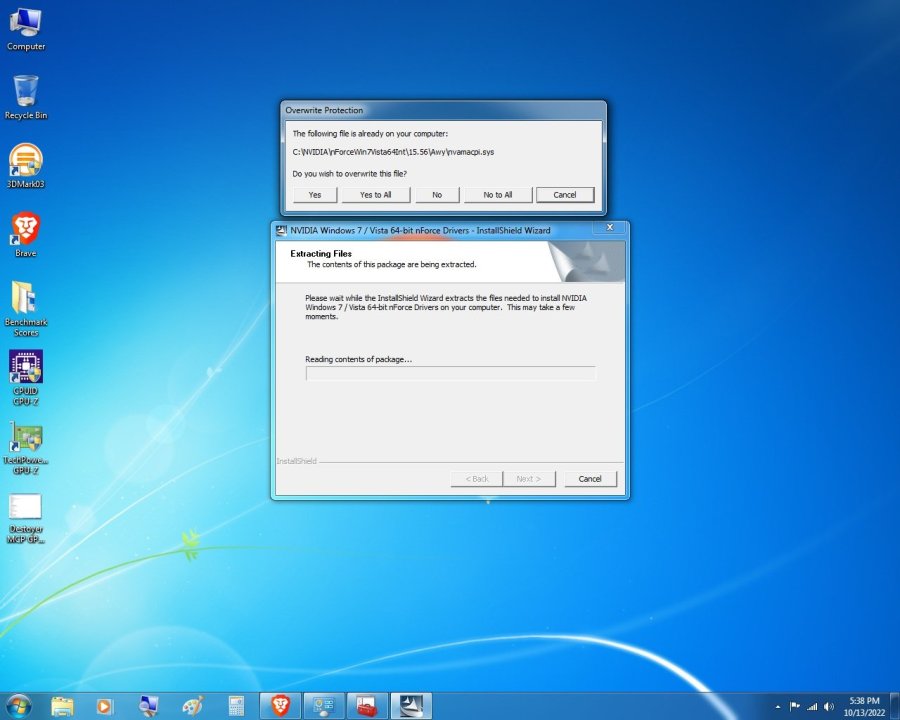This screenshot has height=720, width=900.
Task: Open Calculator from the taskbar
Action: pos(236,706)
